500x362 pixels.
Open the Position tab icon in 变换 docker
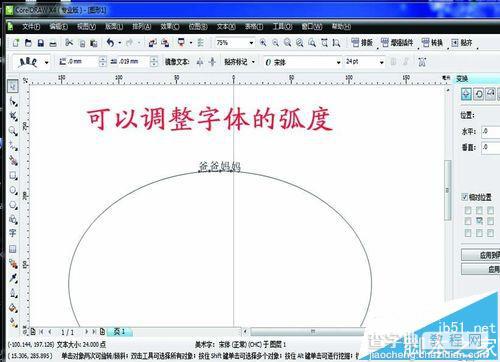click(x=467, y=94)
